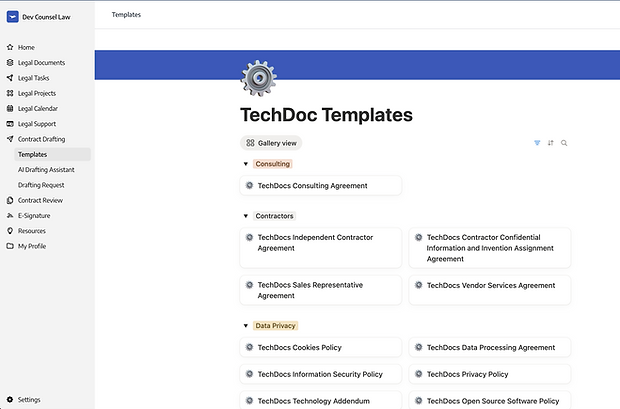
Task: Click the large gear page icon
Action: pyautogui.click(x=259, y=78)
